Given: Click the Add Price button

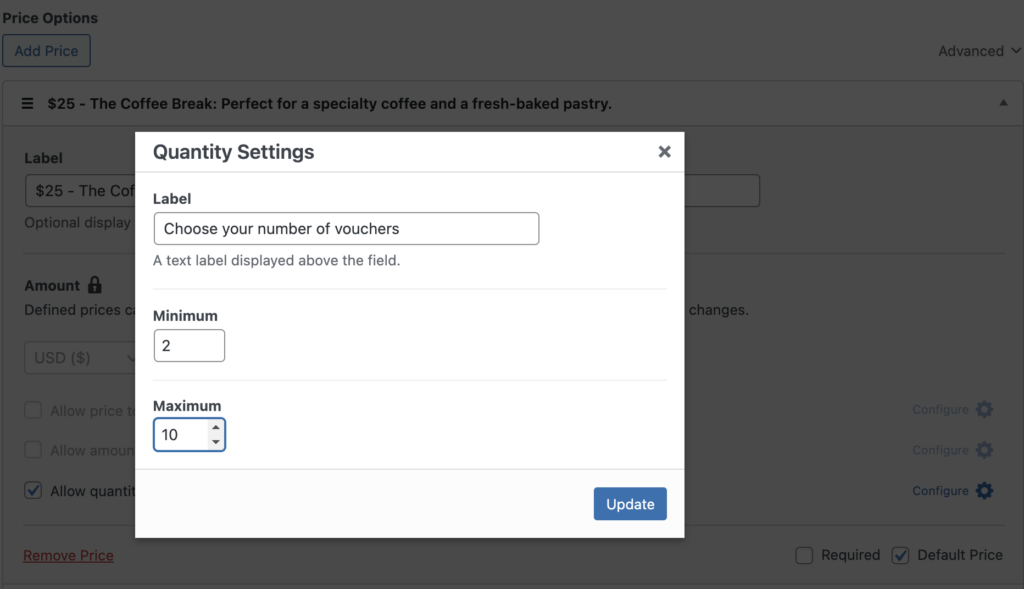Looking at the screenshot, I should click(x=47, y=51).
